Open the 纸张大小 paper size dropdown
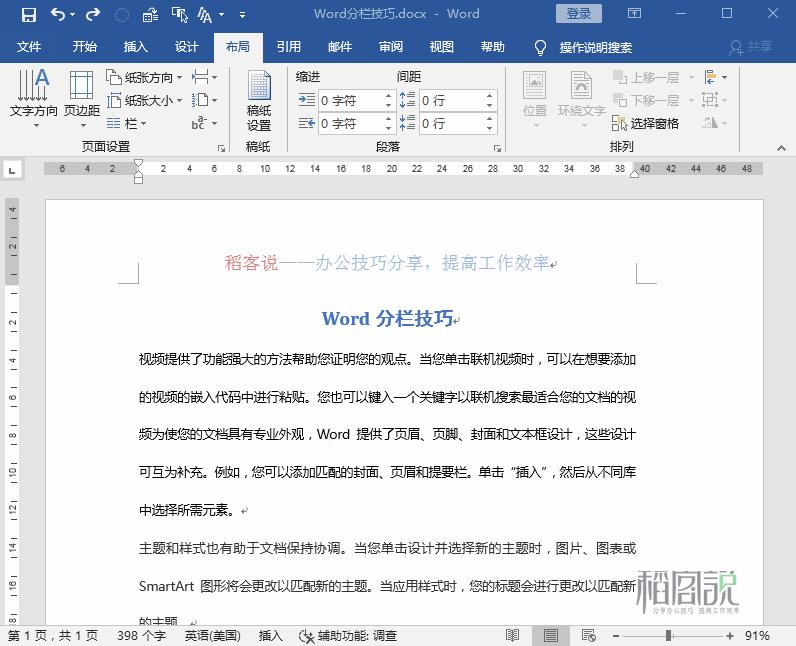 tap(144, 100)
